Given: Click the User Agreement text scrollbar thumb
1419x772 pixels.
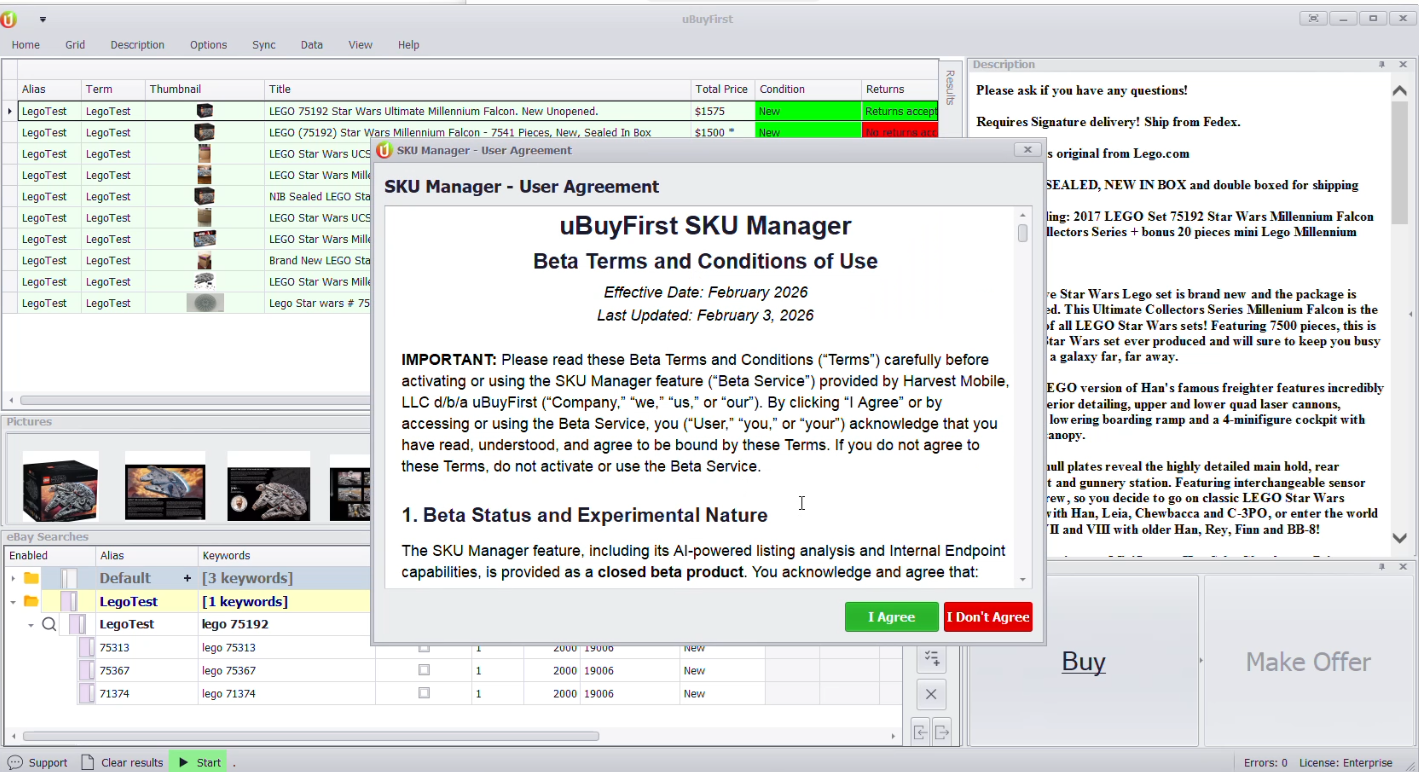Looking at the screenshot, I should [x=1023, y=233].
